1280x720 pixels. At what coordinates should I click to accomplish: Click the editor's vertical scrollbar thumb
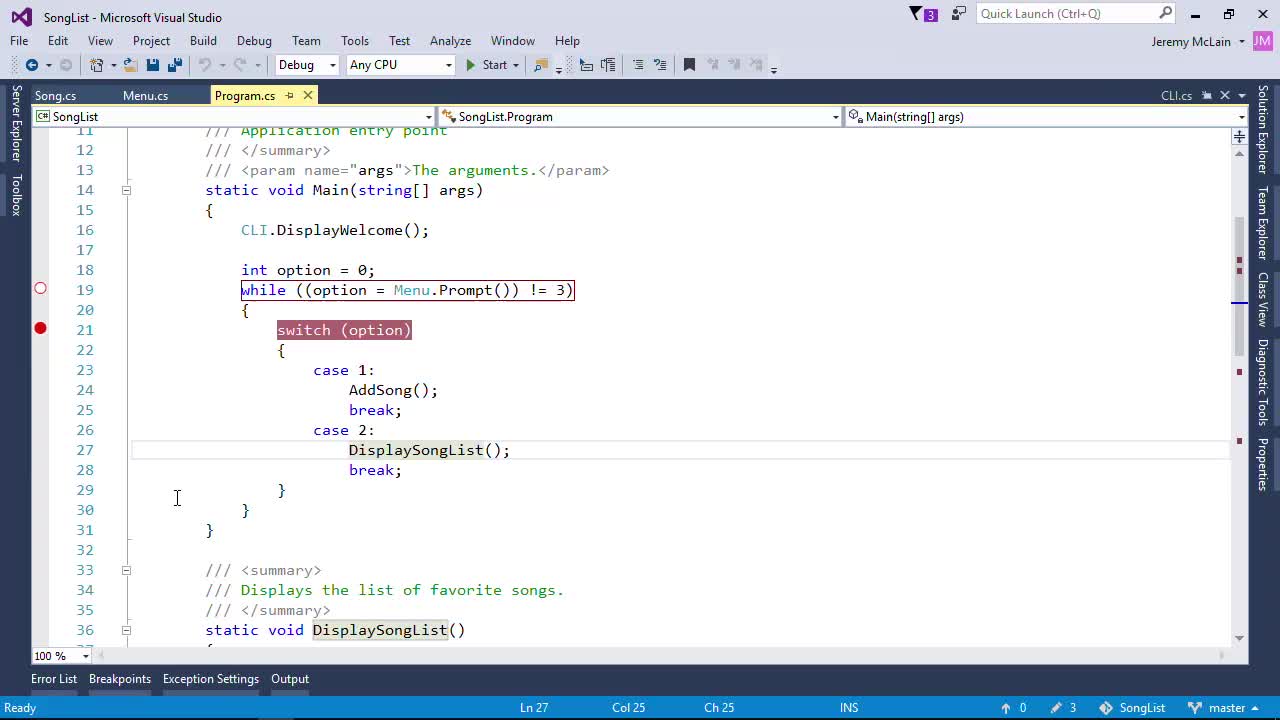pyautogui.click(x=1240, y=286)
